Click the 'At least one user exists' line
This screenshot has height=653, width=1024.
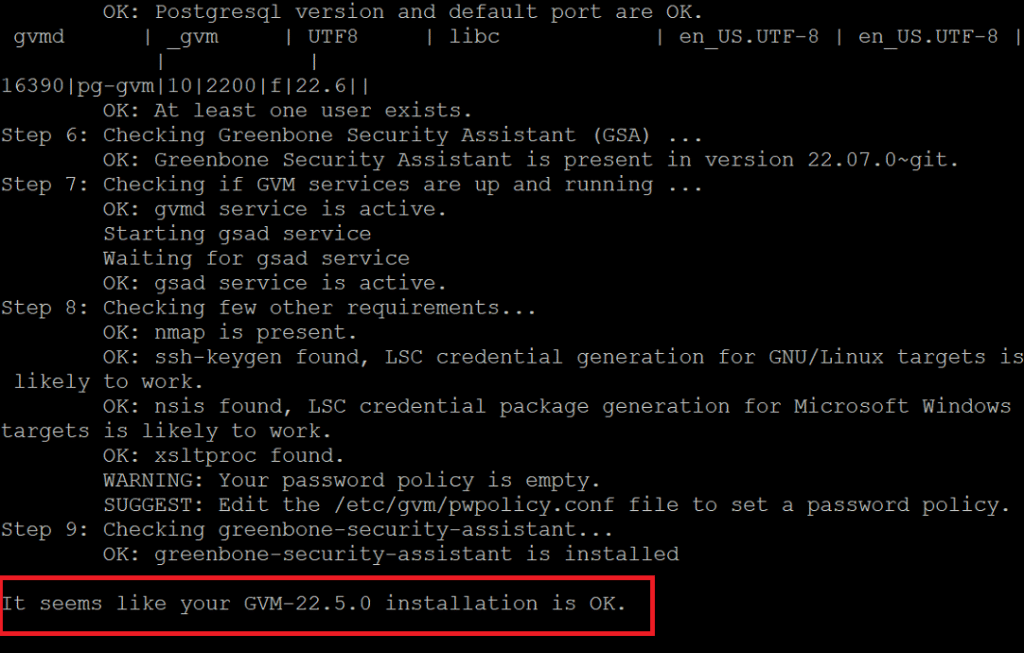[287, 110]
